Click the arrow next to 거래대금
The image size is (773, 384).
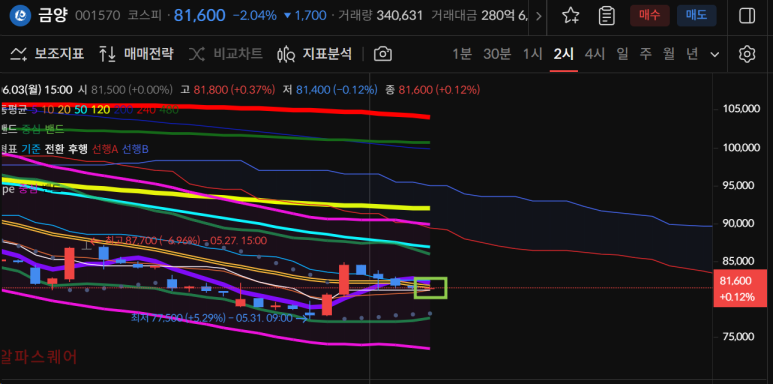538,16
